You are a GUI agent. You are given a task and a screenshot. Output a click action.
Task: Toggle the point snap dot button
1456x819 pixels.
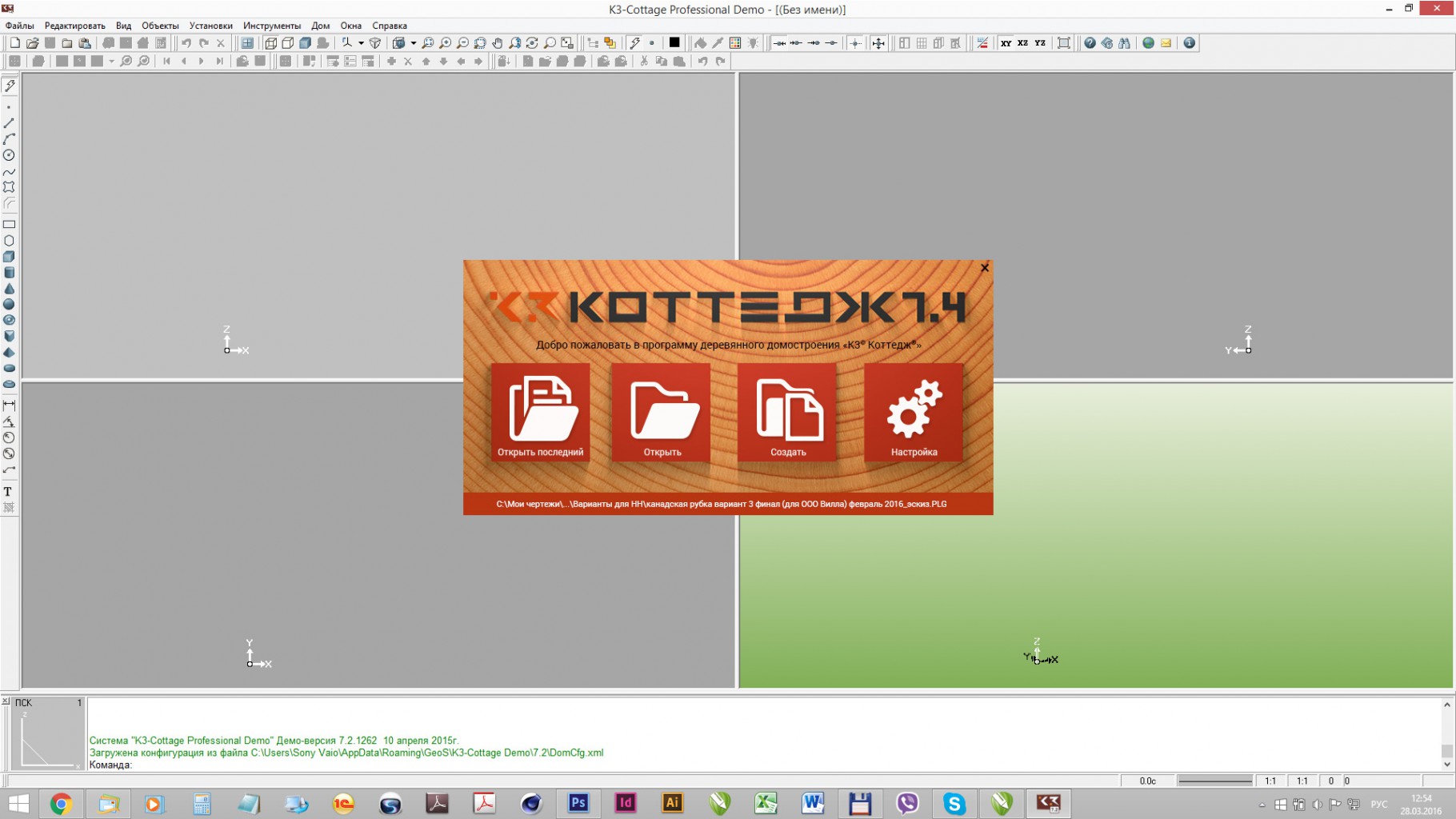[x=652, y=43]
